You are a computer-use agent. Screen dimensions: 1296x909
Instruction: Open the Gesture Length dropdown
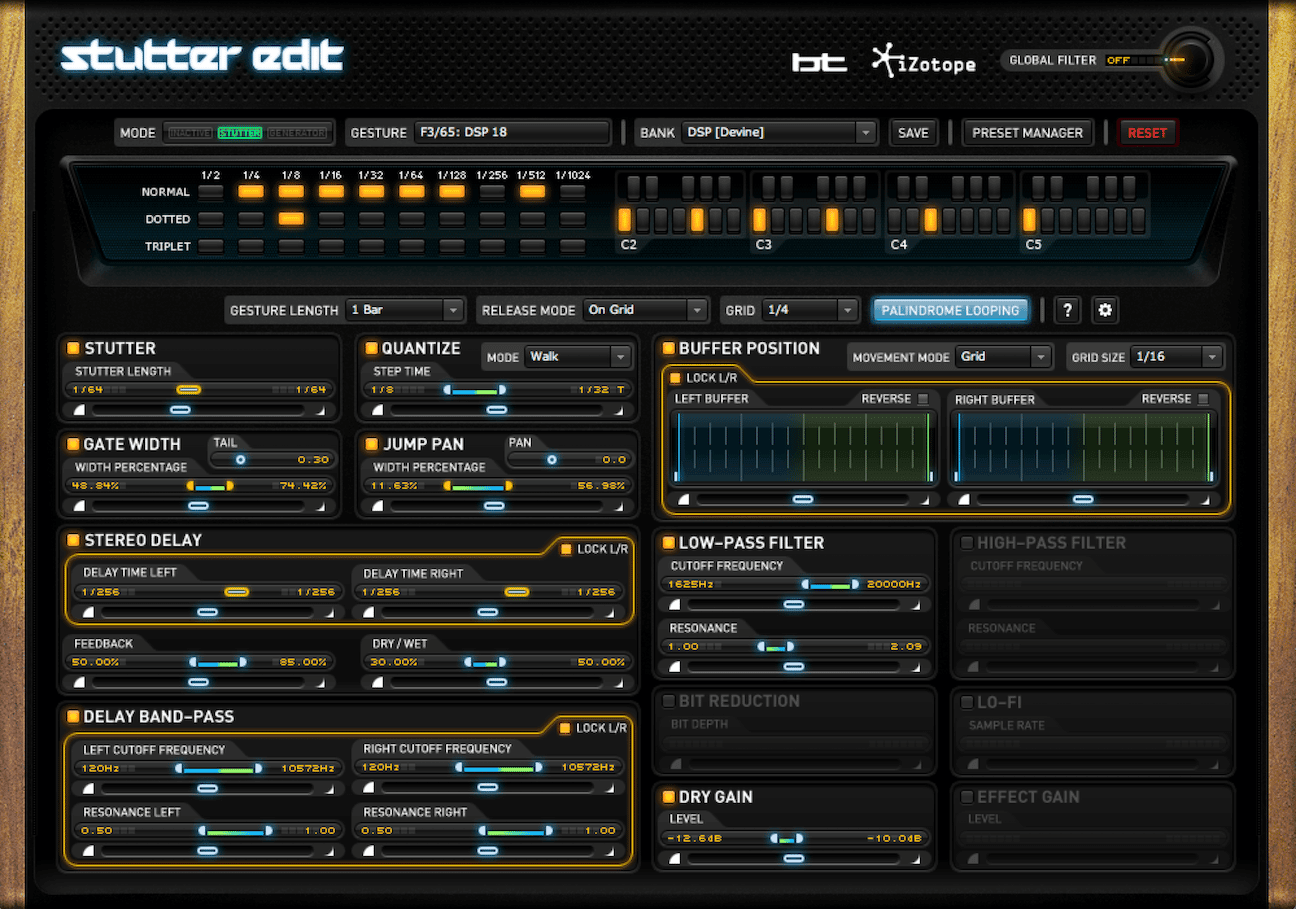tap(404, 310)
